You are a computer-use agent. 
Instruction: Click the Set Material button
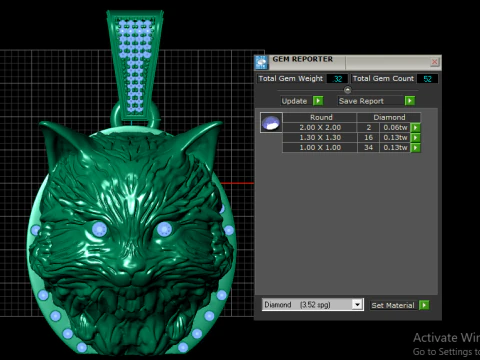393,305
